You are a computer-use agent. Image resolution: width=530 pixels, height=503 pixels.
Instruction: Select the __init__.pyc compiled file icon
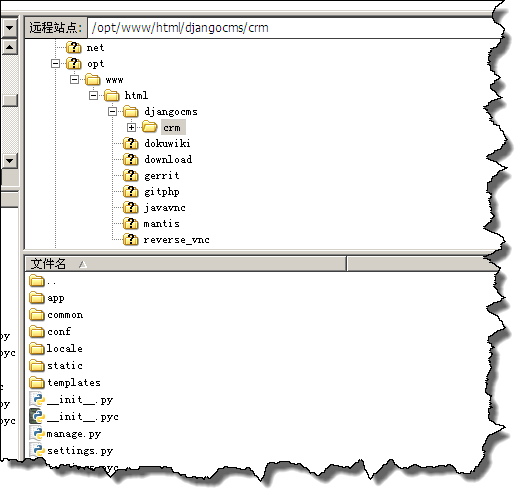[37, 416]
